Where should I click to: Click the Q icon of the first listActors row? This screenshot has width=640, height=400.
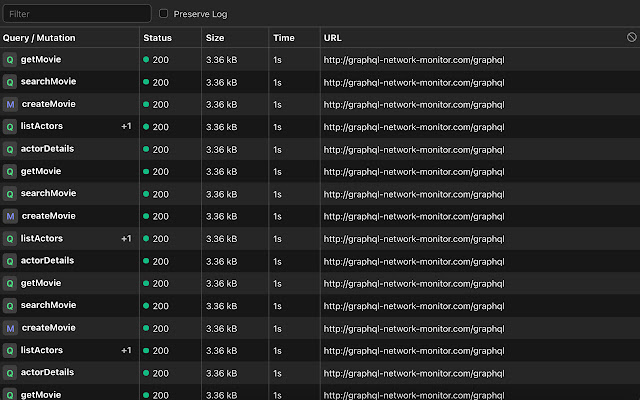(10, 127)
